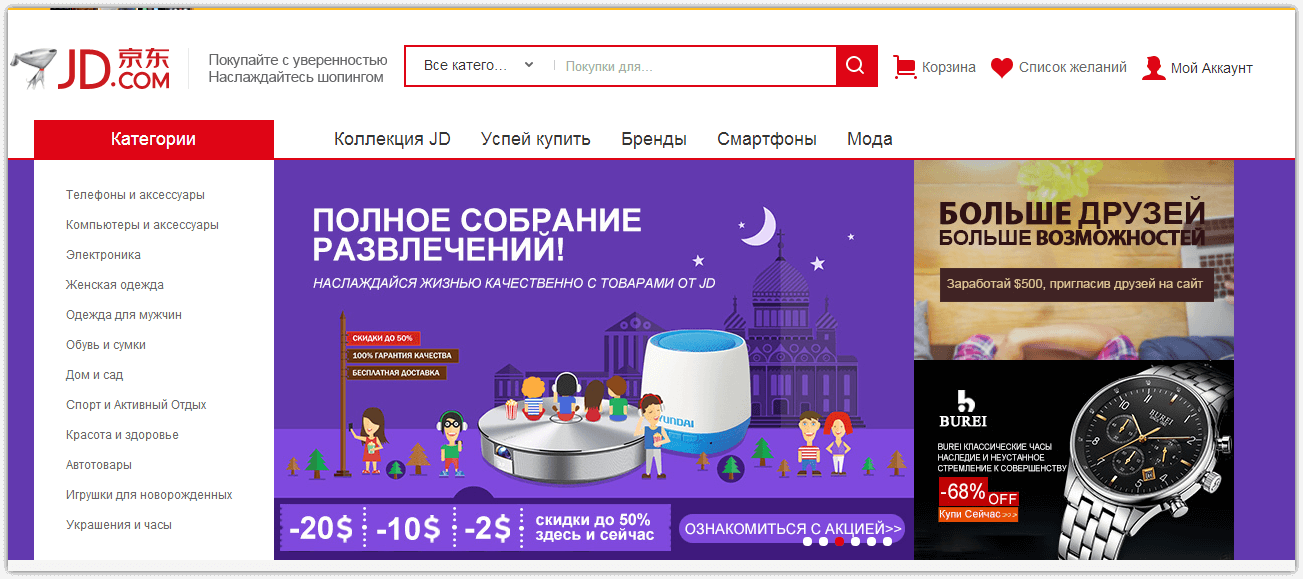This screenshot has width=1303, height=579.
Task: Click the Мой Аккаунт user icon
Action: pyautogui.click(x=1153, y=68)
